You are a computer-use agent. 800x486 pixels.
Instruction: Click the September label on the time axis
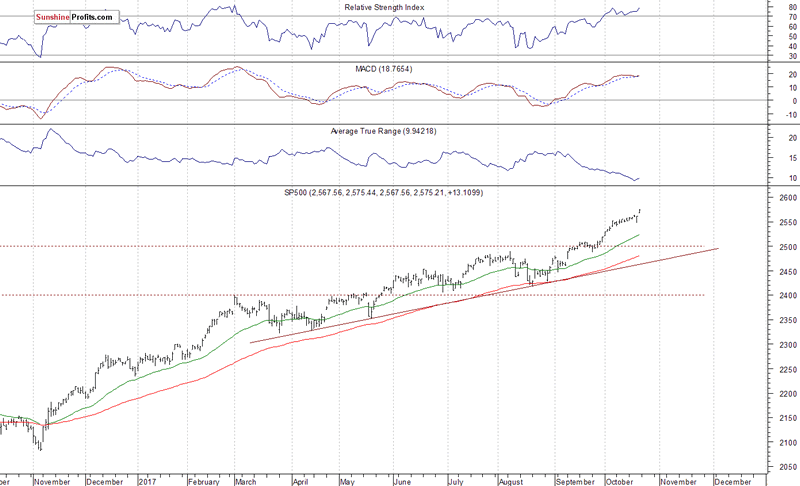(575, 481)
